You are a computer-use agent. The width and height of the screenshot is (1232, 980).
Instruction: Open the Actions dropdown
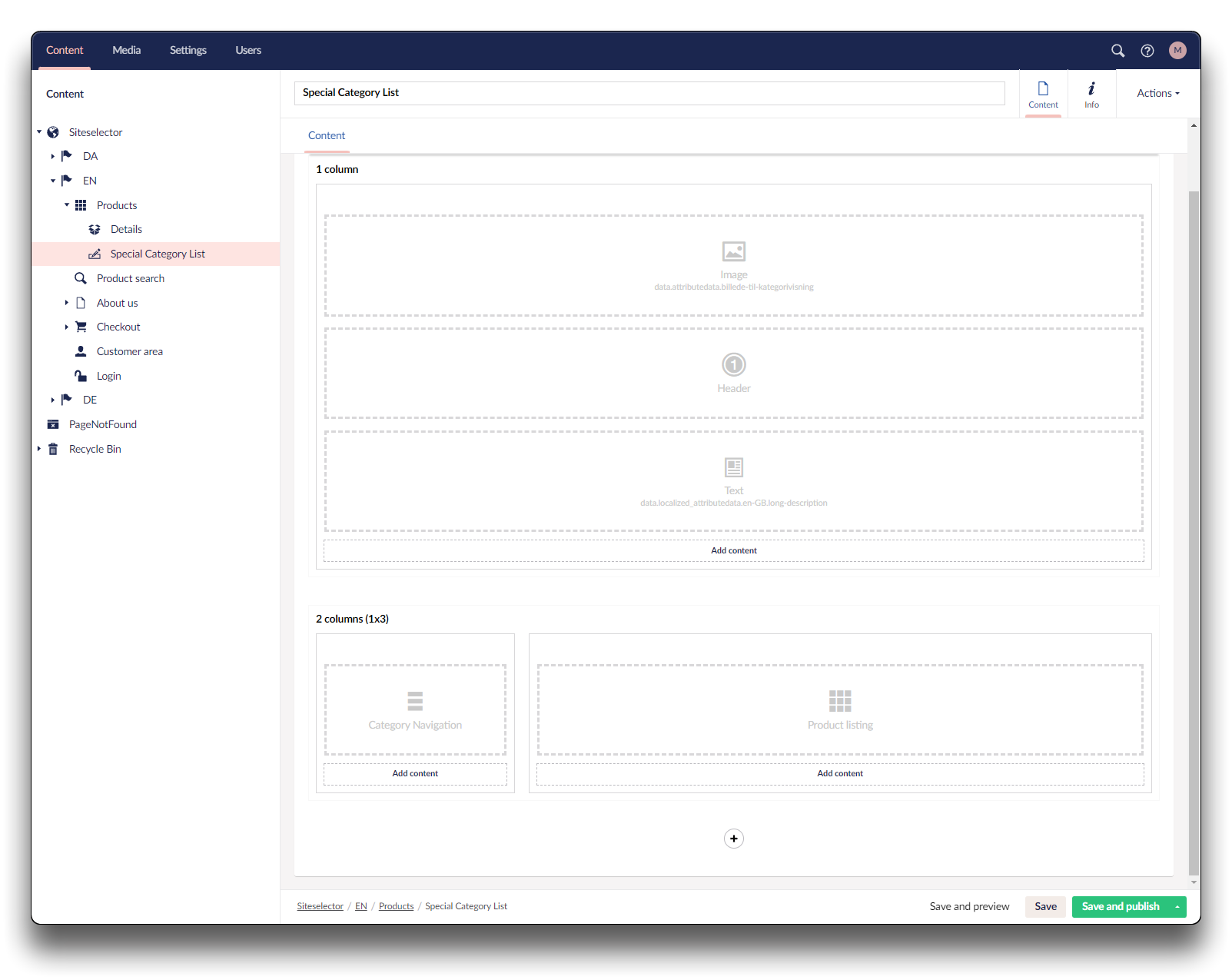(x=1157, y=93)
